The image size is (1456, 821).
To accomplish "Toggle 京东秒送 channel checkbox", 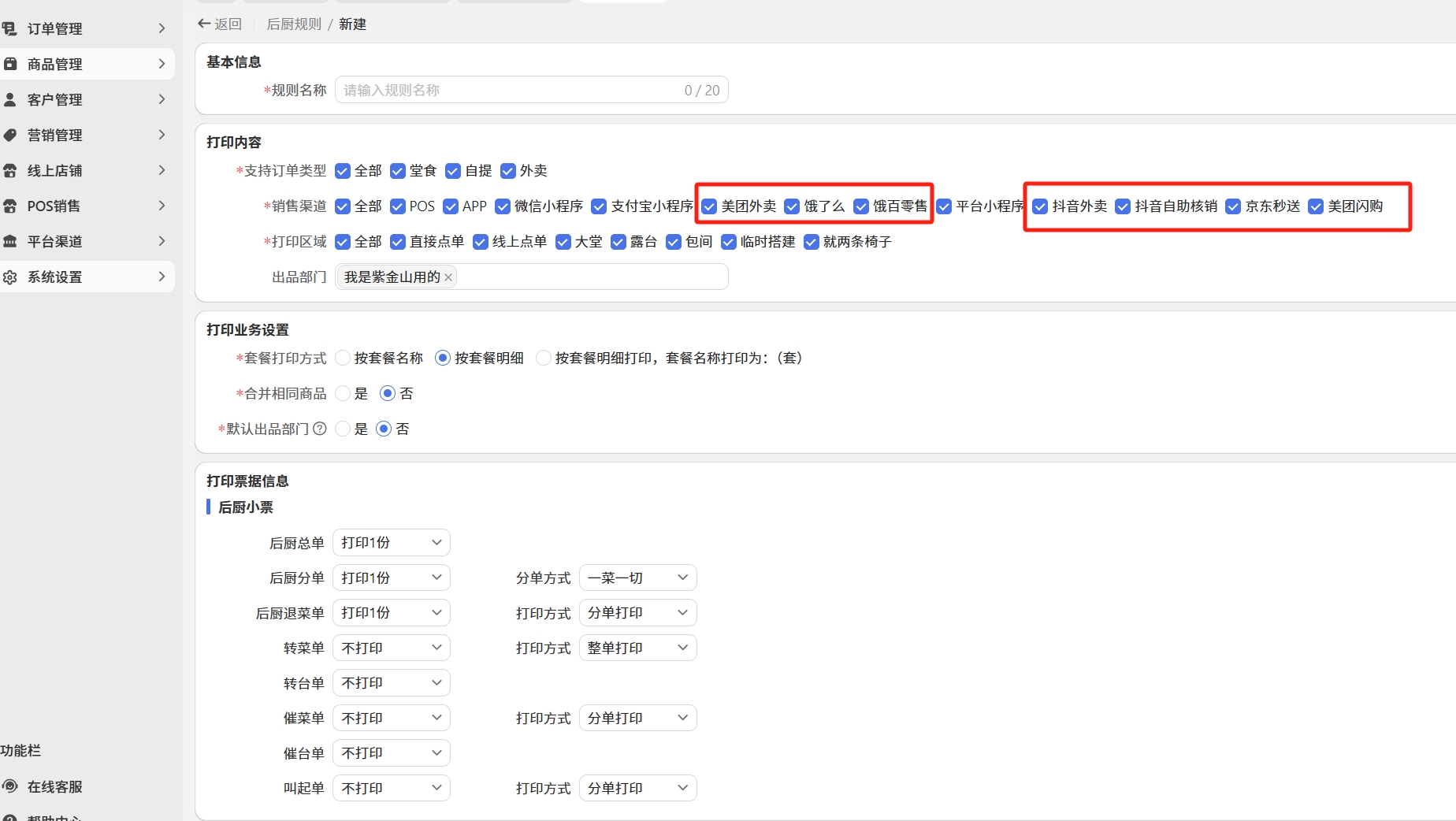I will click(1233, 206).
